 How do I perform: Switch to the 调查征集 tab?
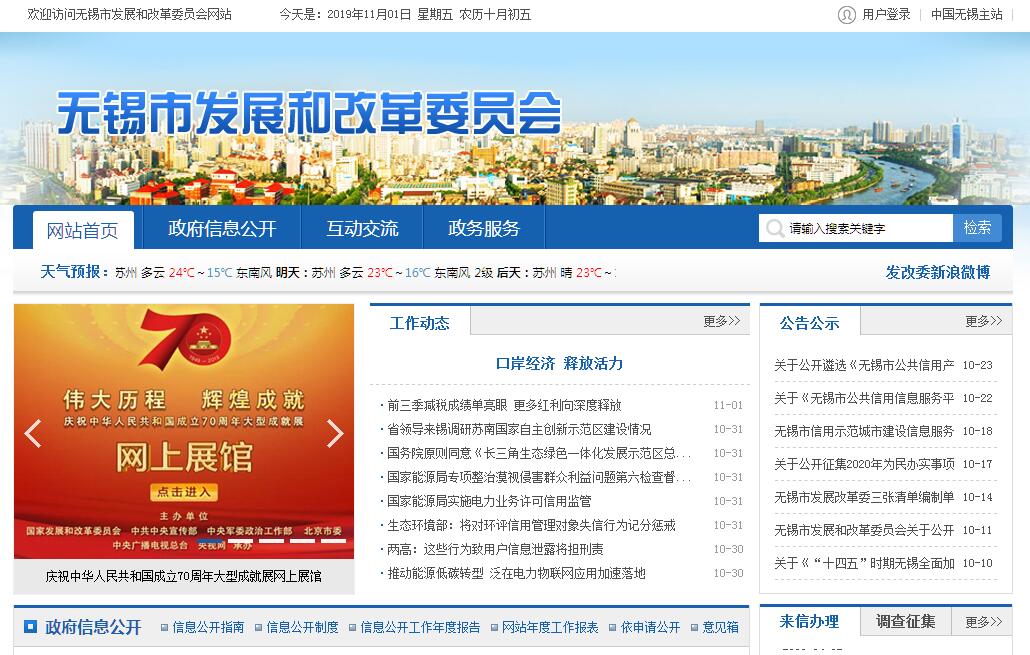(x=906, y=621)
